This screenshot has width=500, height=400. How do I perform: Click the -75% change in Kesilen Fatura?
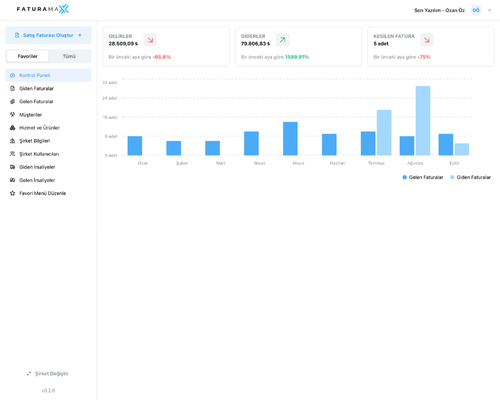pyautogui.click(x=424, y=57)
